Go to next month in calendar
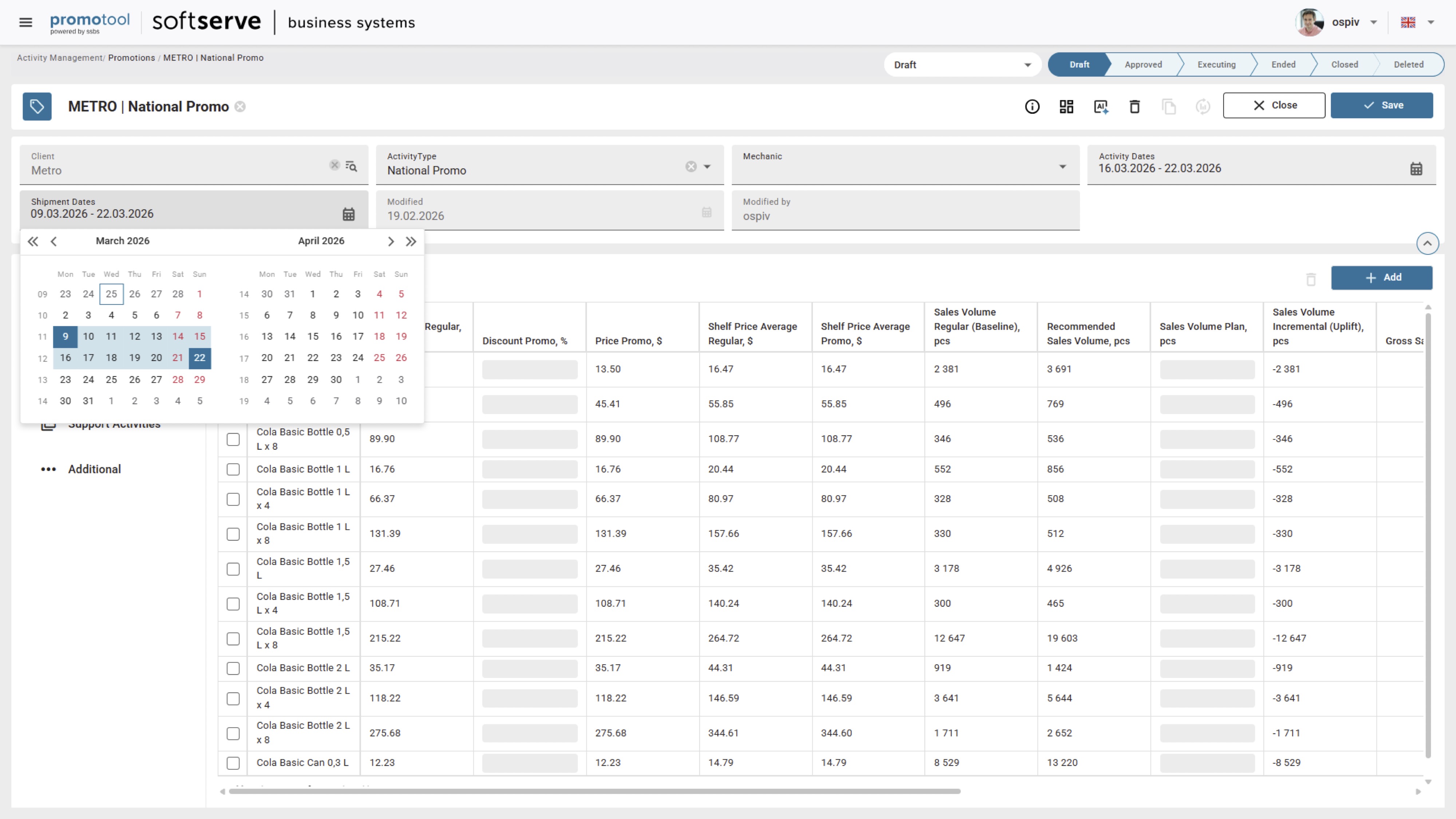The image size is (1456, 819). [x=391, y=241]
